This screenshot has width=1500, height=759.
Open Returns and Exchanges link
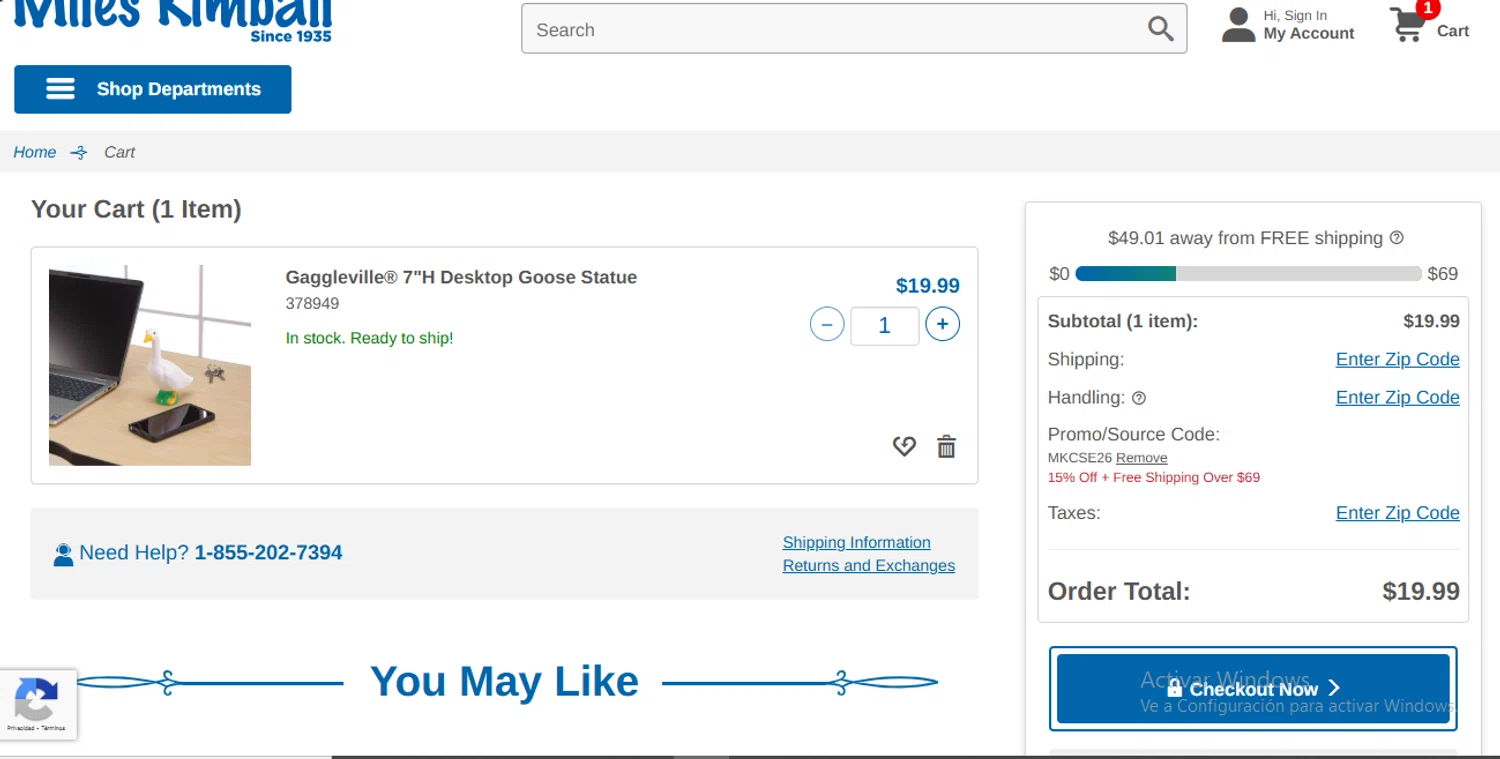868,566
